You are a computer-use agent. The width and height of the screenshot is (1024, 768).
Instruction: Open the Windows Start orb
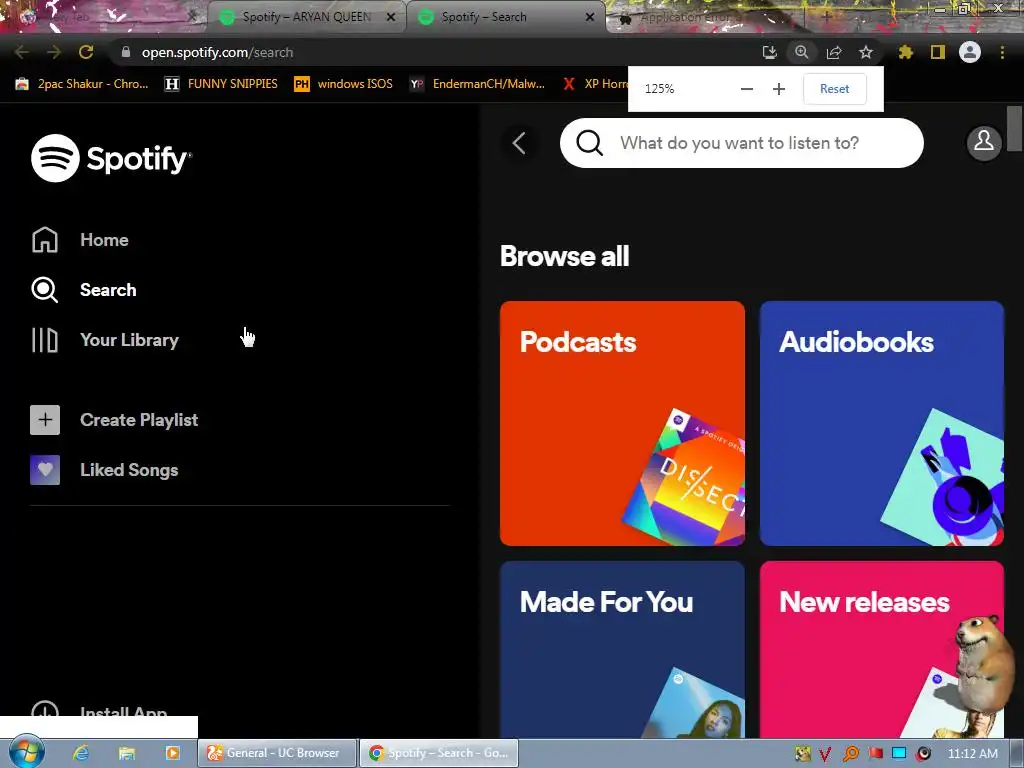25,753
